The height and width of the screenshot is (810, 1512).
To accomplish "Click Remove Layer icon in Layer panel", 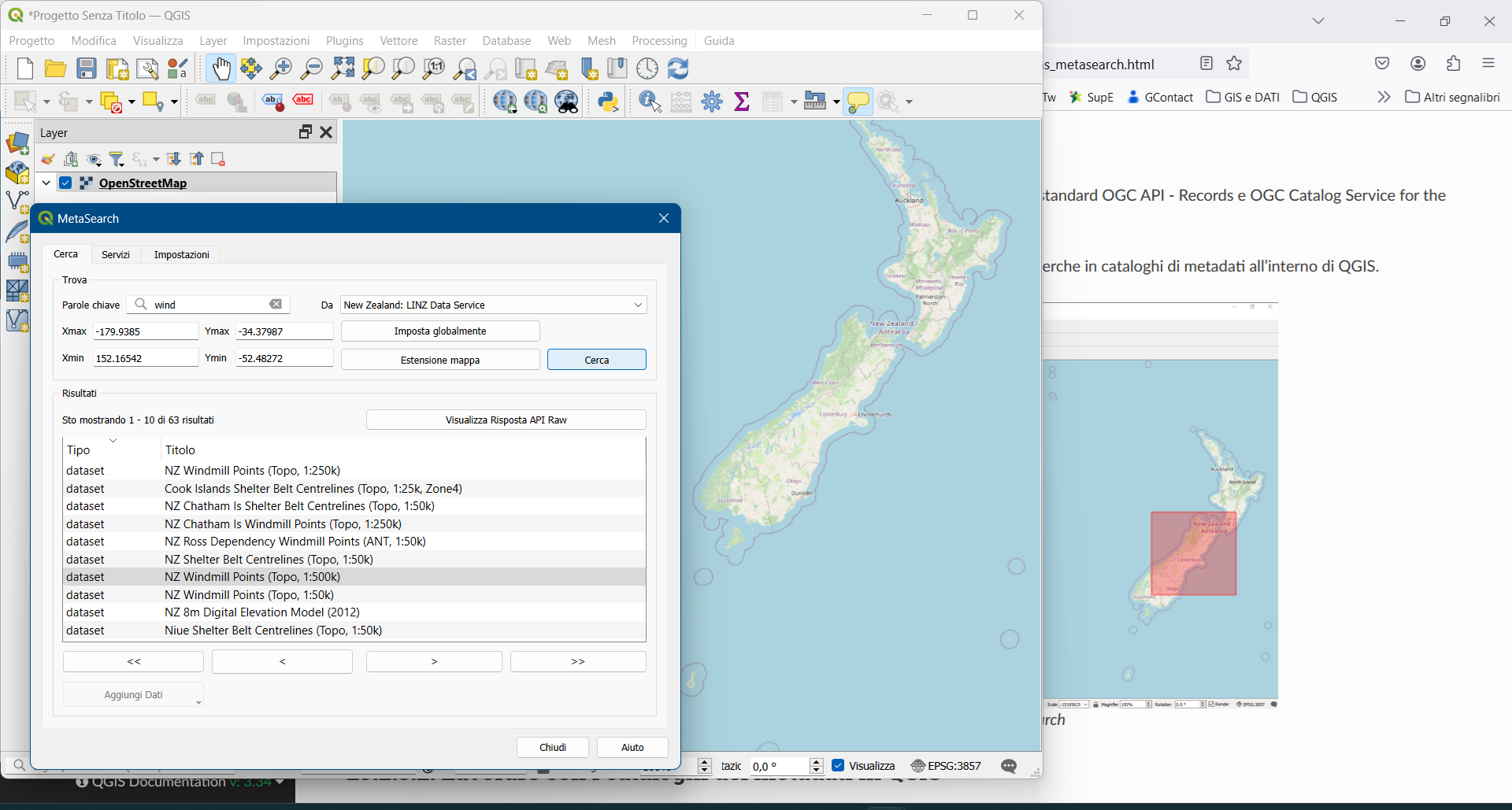I will coord(218,160).
